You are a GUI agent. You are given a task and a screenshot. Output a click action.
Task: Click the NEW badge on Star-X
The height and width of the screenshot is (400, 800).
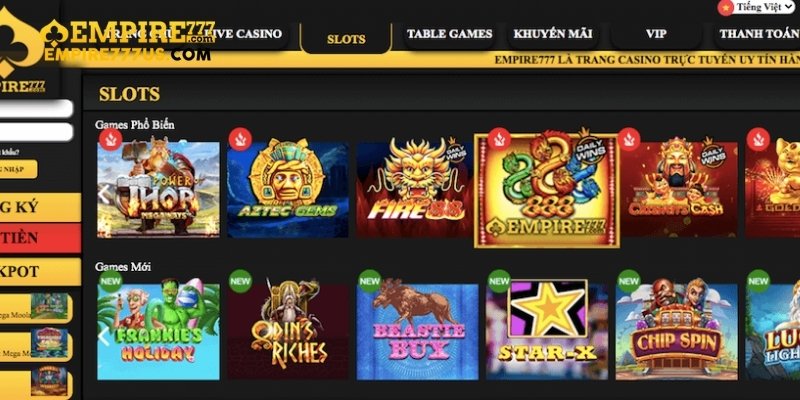[x=499, y=281]
